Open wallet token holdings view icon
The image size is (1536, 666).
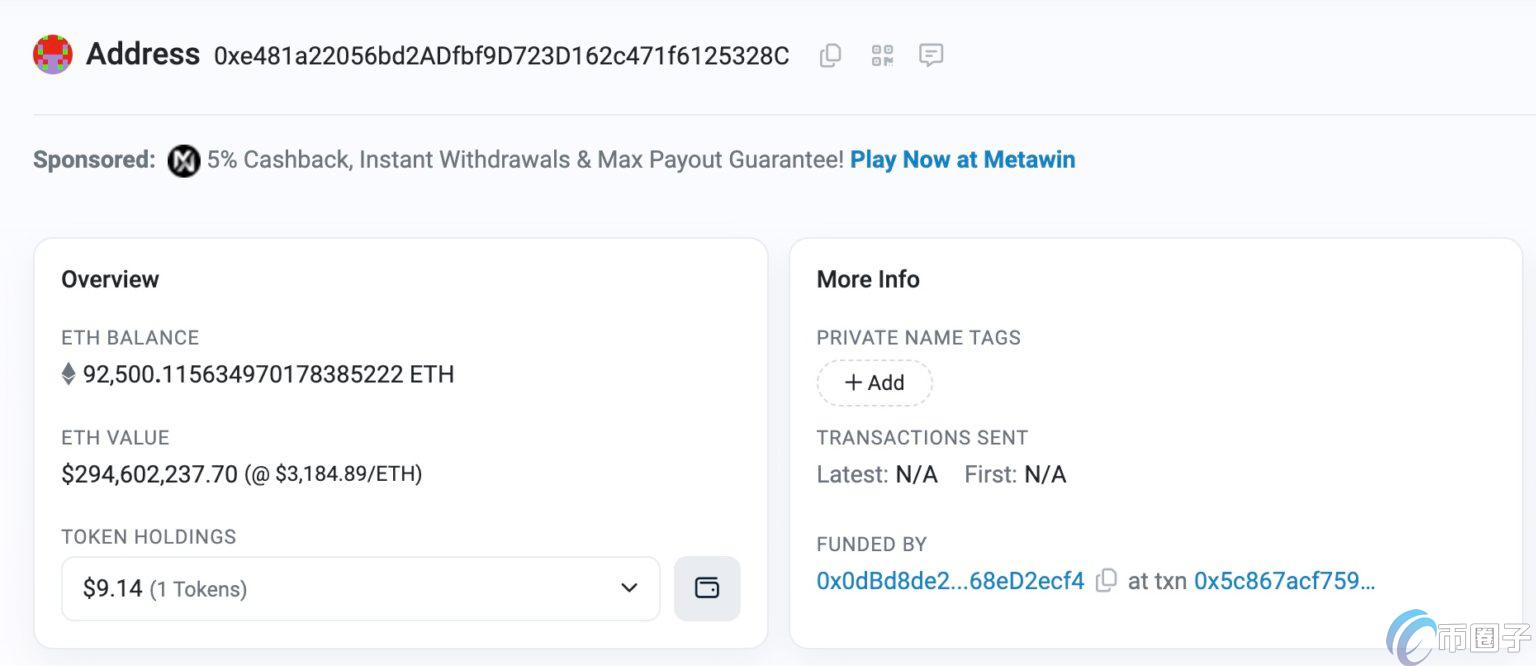(707, 588)
